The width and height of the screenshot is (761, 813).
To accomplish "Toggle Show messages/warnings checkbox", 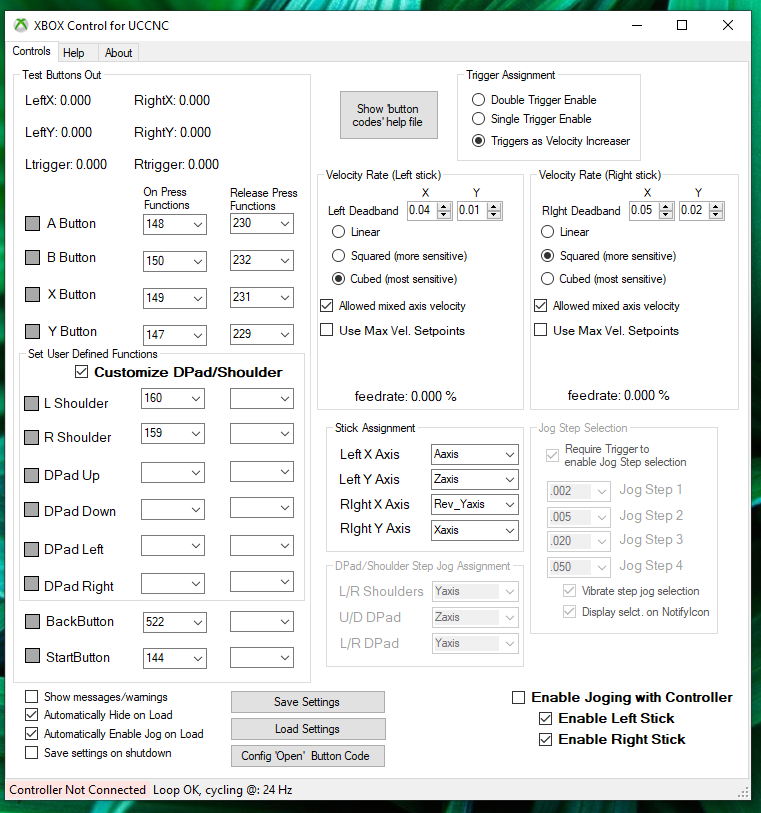I will (x=32, y=697).
